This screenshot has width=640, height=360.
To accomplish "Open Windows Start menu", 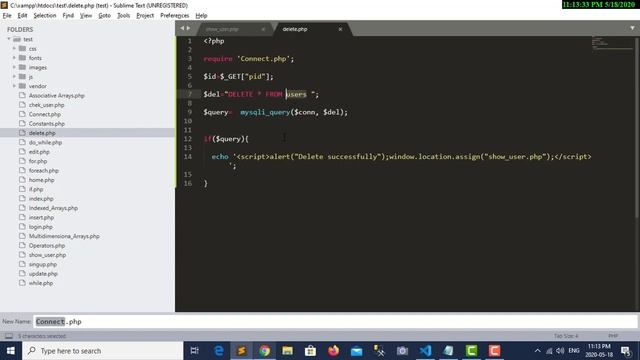I will (11, 351).
